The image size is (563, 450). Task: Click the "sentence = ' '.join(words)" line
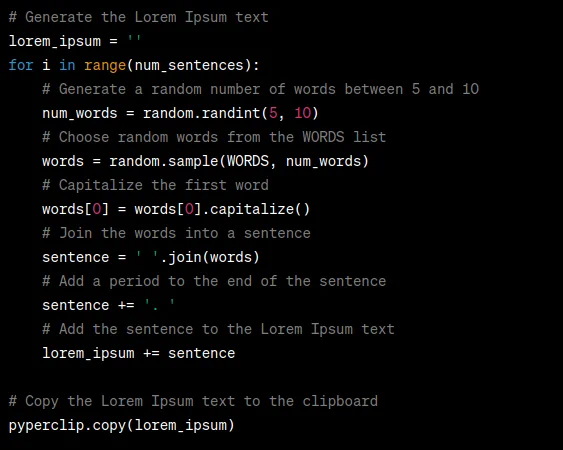151,257
